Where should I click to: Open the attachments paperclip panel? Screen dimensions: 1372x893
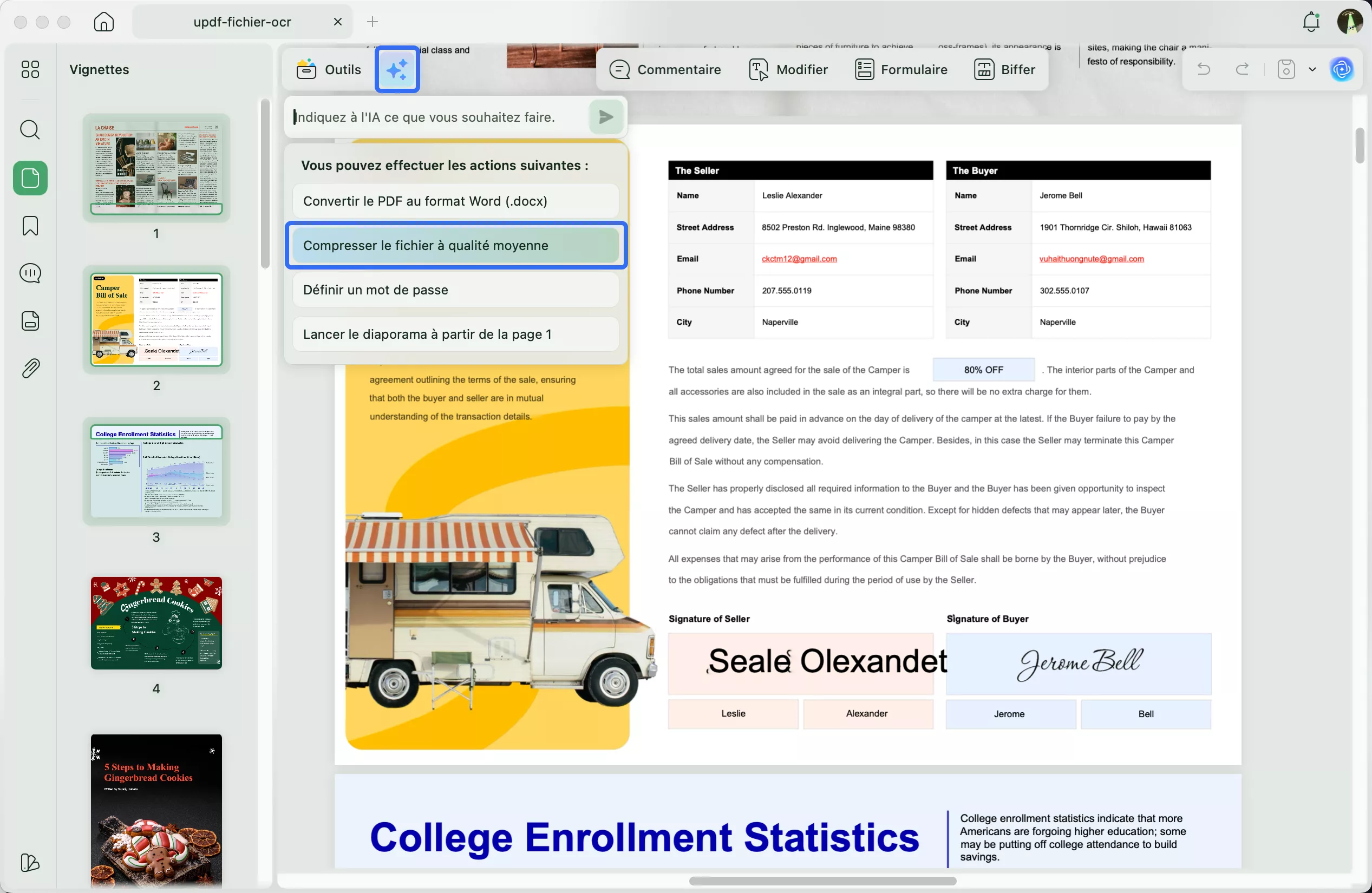click(x=30, y=368)
